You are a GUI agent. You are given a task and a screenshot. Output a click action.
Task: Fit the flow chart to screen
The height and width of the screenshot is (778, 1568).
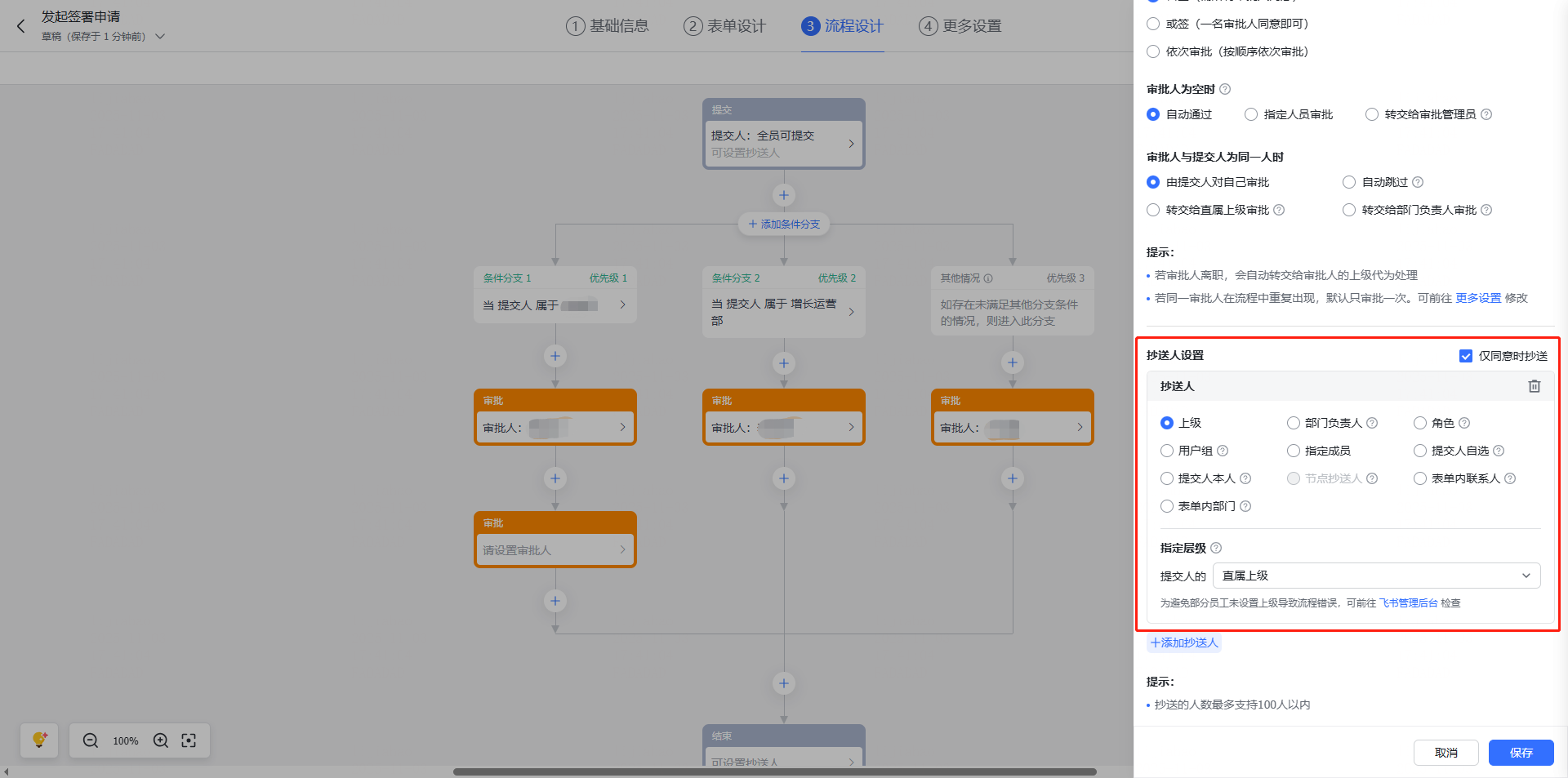click(189, 740)
